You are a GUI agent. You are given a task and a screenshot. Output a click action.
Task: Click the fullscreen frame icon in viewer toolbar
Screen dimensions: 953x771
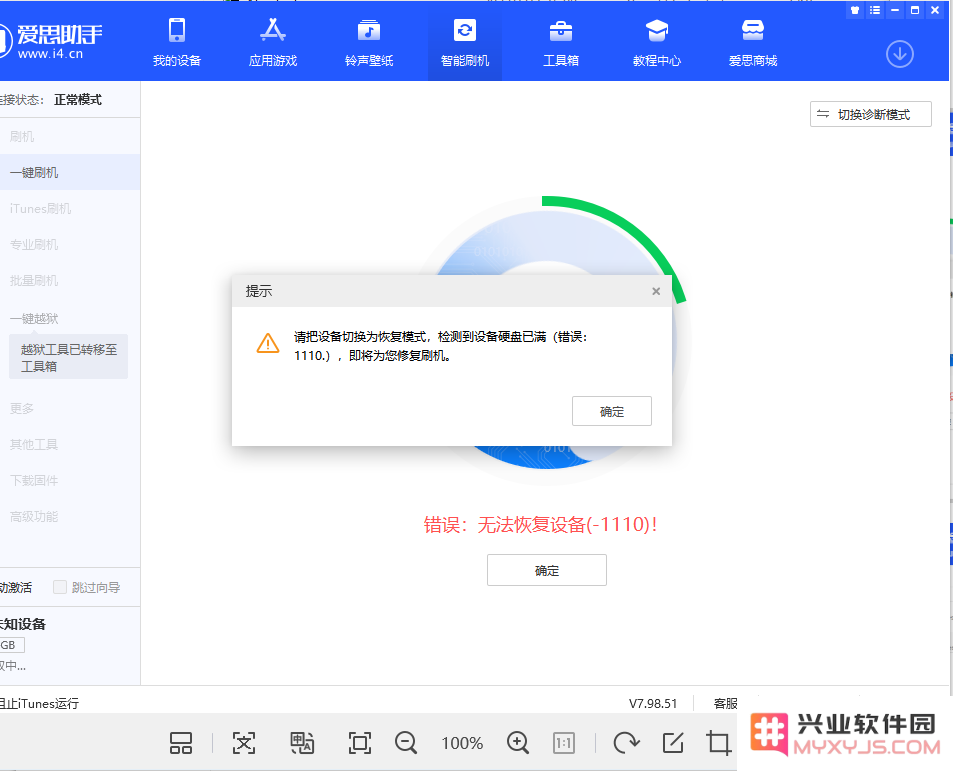pyautogui.click(x=360, y=742)
